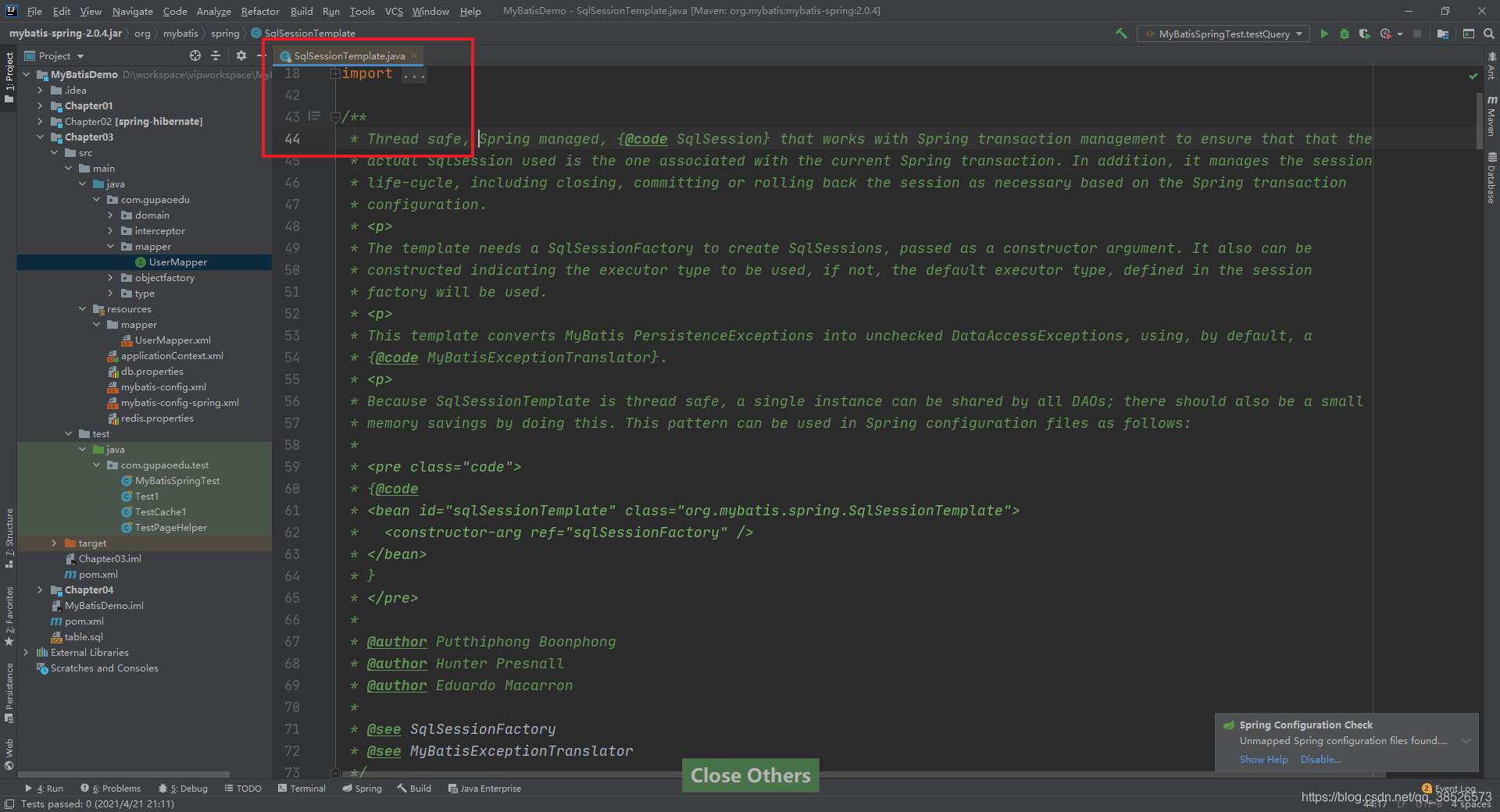Open the Refactor menu
1500x812 pixels.
pos(260,11)
